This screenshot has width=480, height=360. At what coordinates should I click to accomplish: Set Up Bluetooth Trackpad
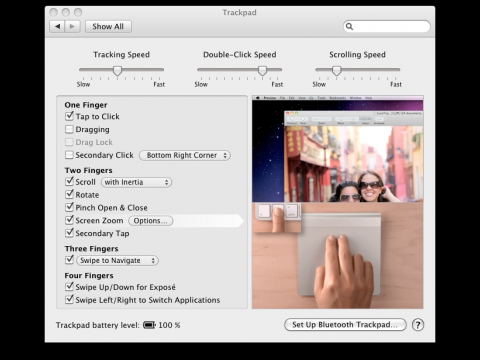pos(345,325)
